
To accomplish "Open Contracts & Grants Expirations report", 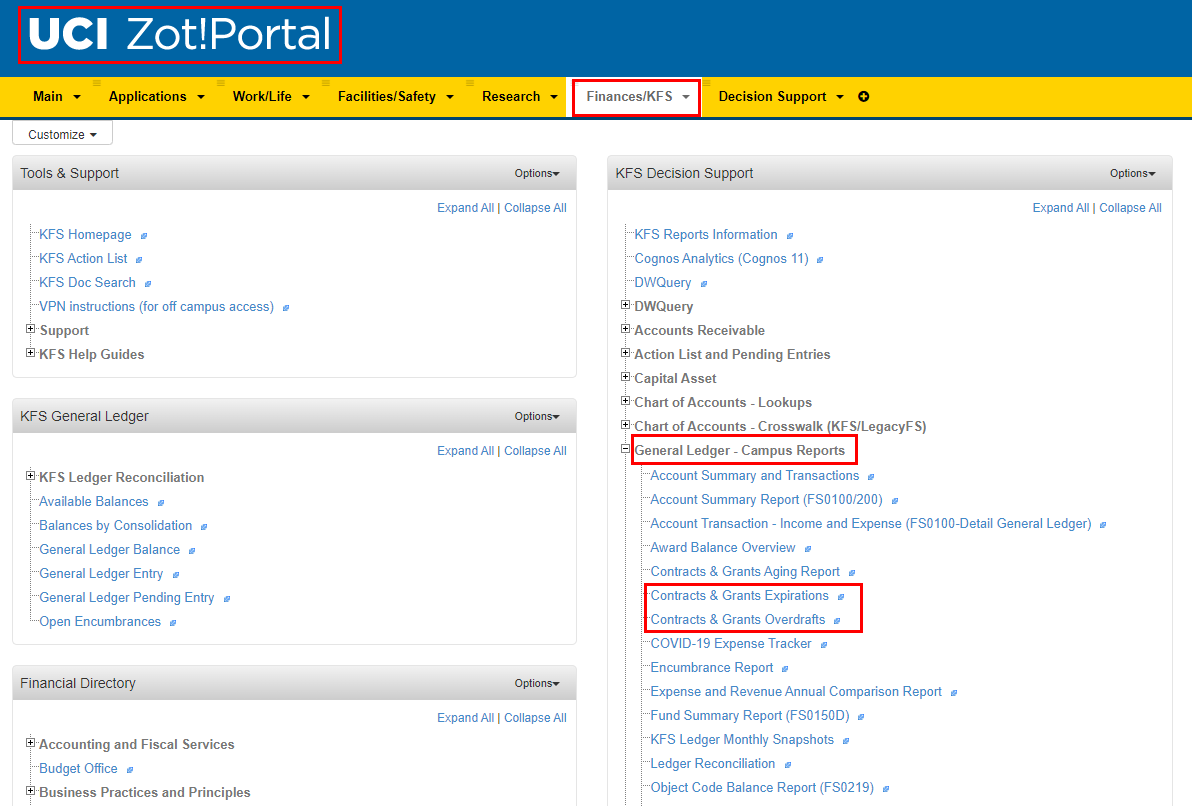I will point(739,595).
